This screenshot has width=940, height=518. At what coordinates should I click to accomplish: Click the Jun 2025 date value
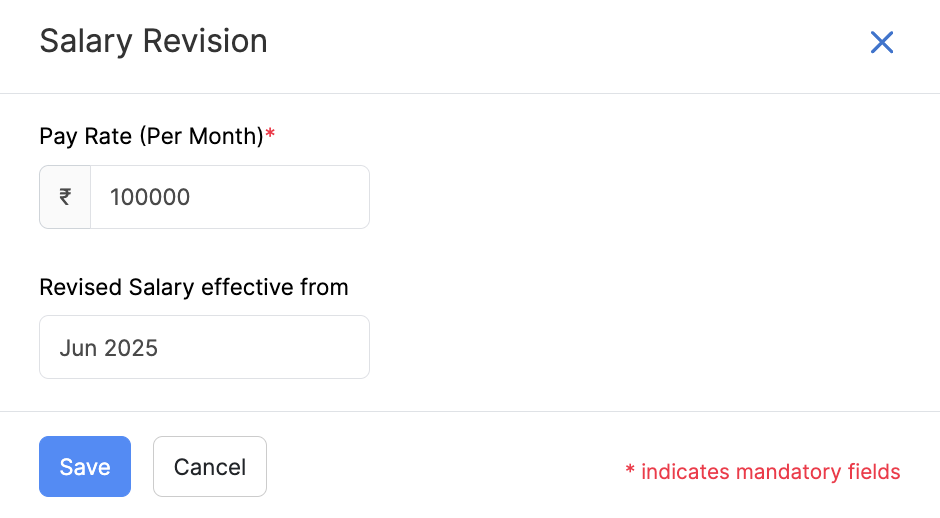click(108, 348)
